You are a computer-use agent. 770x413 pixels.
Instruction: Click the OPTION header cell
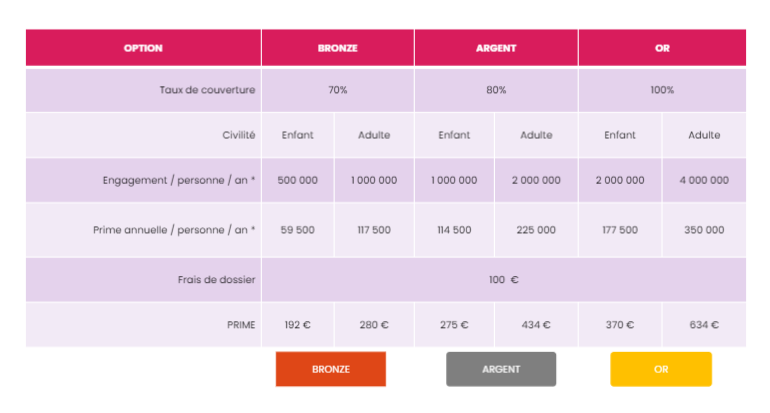click(x=143, y=48)
